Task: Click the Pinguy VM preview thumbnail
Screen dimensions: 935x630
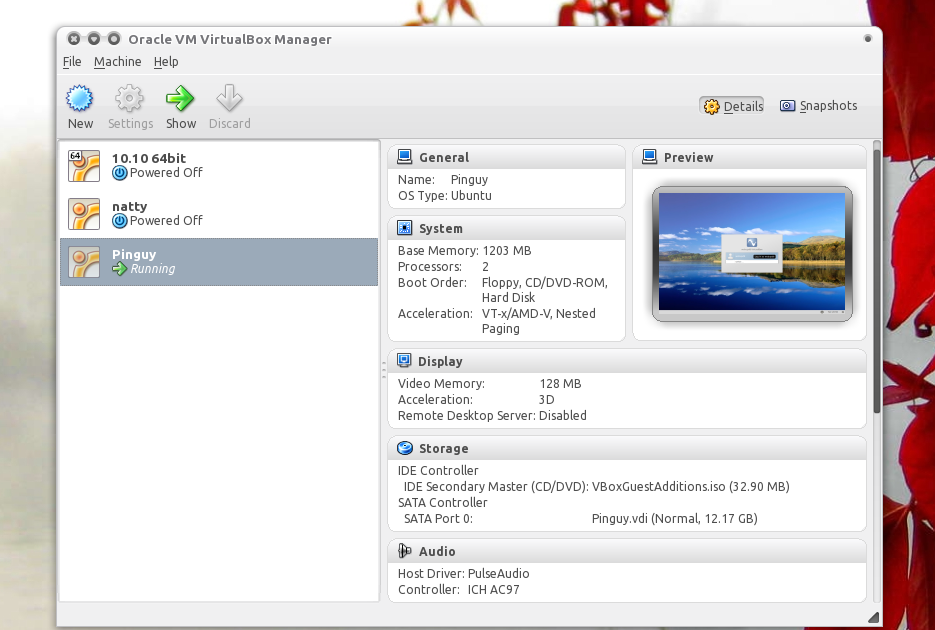Action: [752, 254]
